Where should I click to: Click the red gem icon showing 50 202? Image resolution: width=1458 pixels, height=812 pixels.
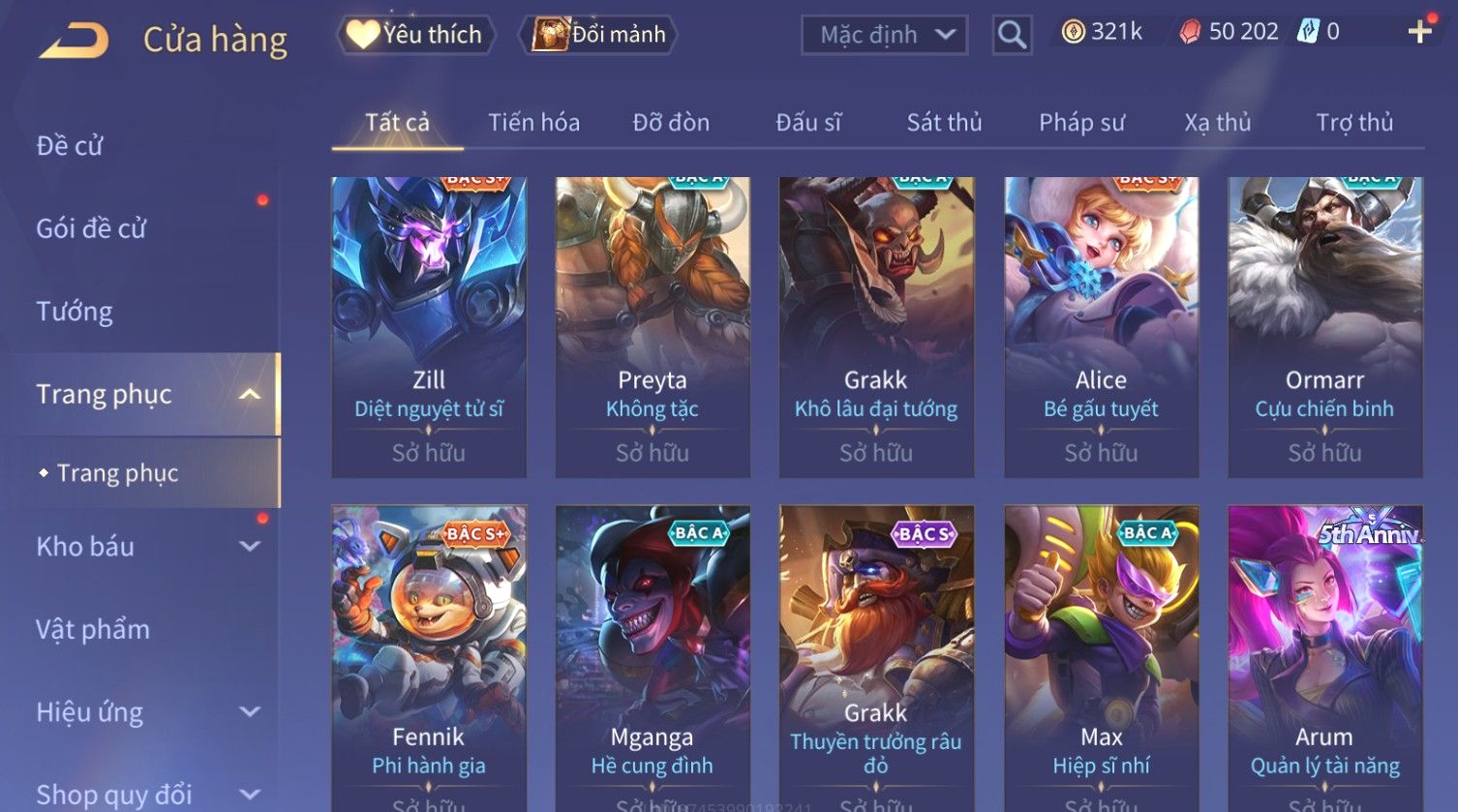1190,33
